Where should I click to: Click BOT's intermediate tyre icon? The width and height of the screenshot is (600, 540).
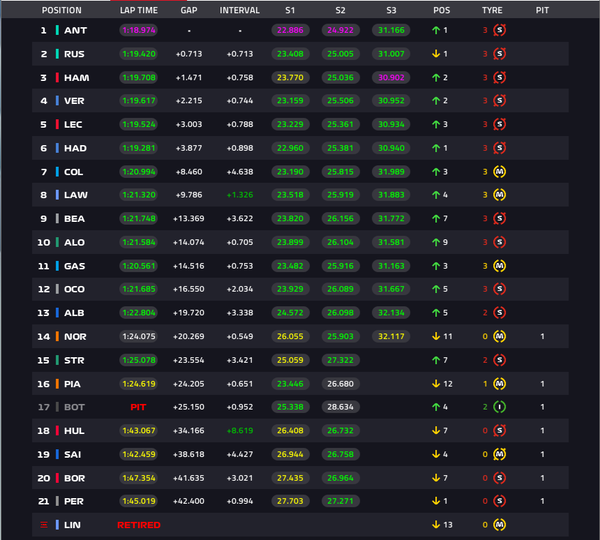499,407
